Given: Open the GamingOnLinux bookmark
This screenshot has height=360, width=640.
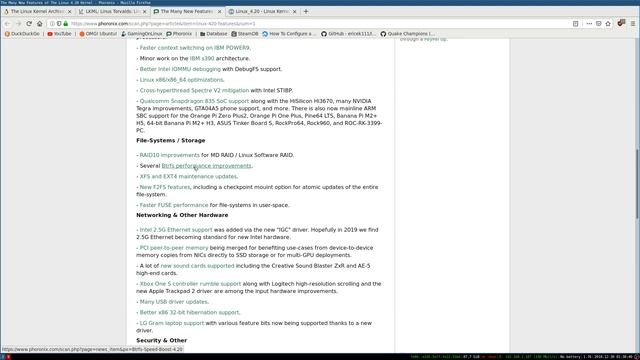Looking at the screenshot, I should [x=142, y=34].
